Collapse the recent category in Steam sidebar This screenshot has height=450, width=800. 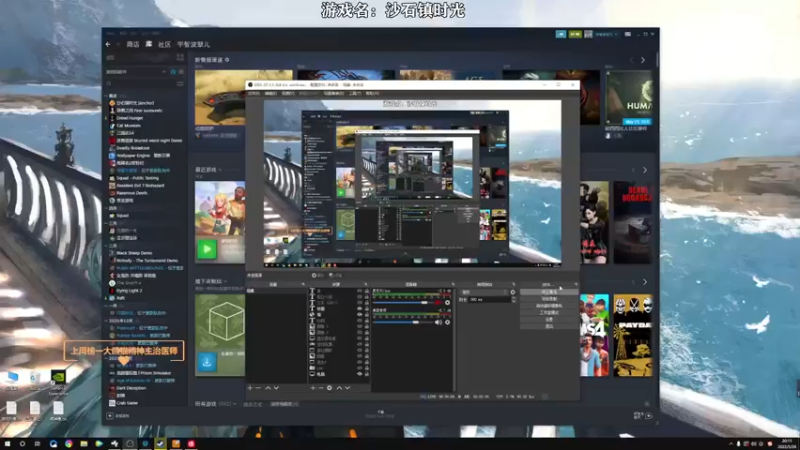[106, 95]
